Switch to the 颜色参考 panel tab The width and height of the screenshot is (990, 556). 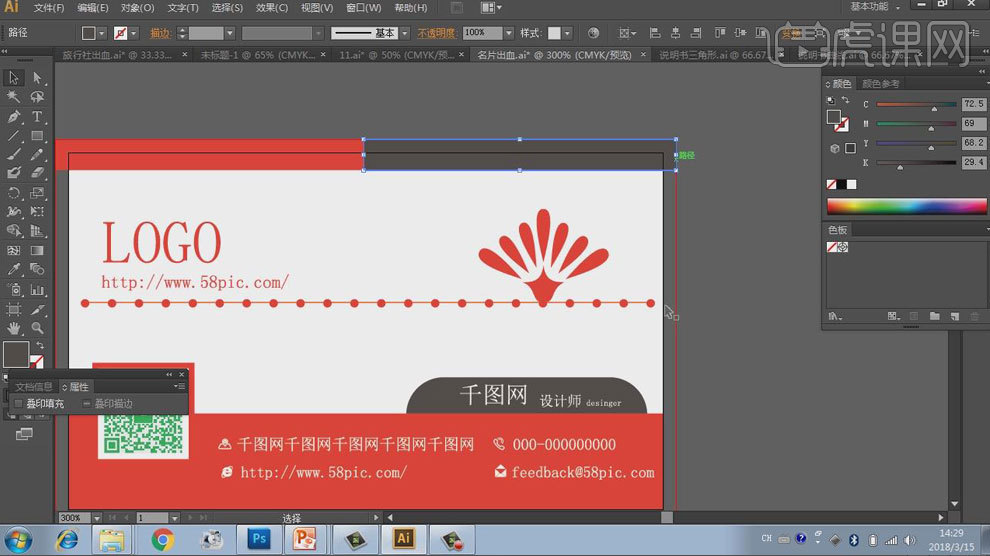pos(880,83)
